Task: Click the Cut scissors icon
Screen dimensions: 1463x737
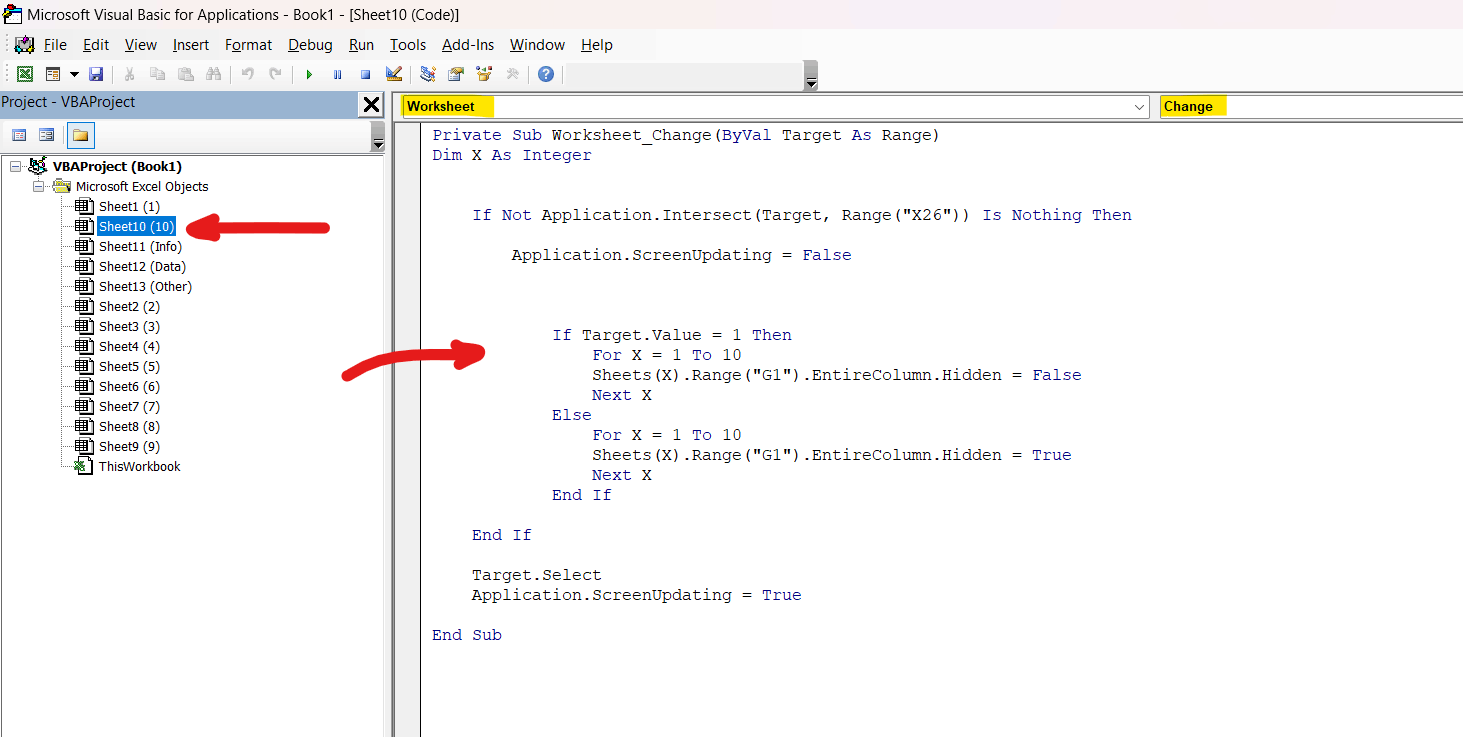Action: click(x=129, y=74)
